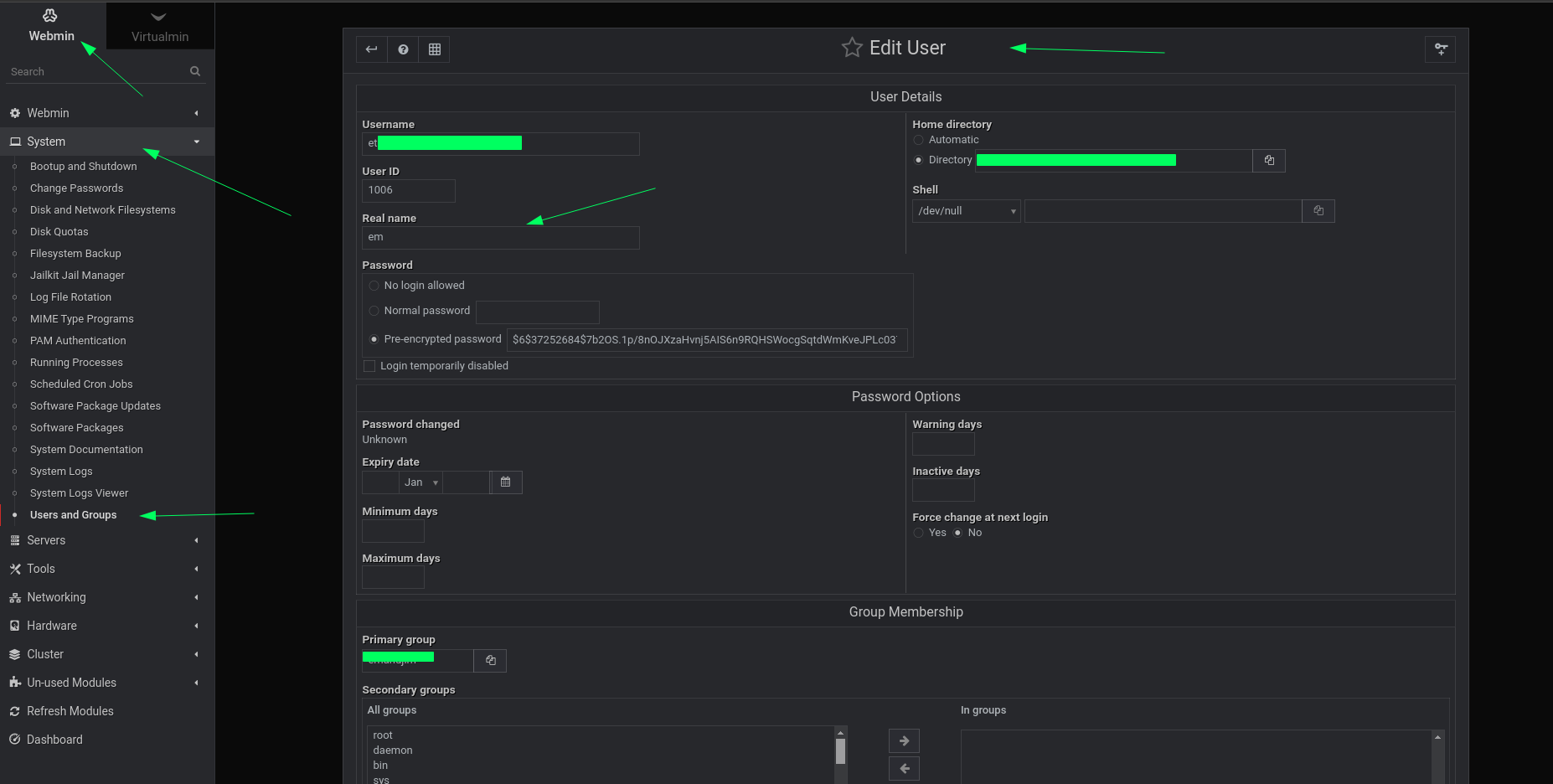Expand the Servers category
The height and width of the screenshot is (784, 1553).
(x=107, y=540)
